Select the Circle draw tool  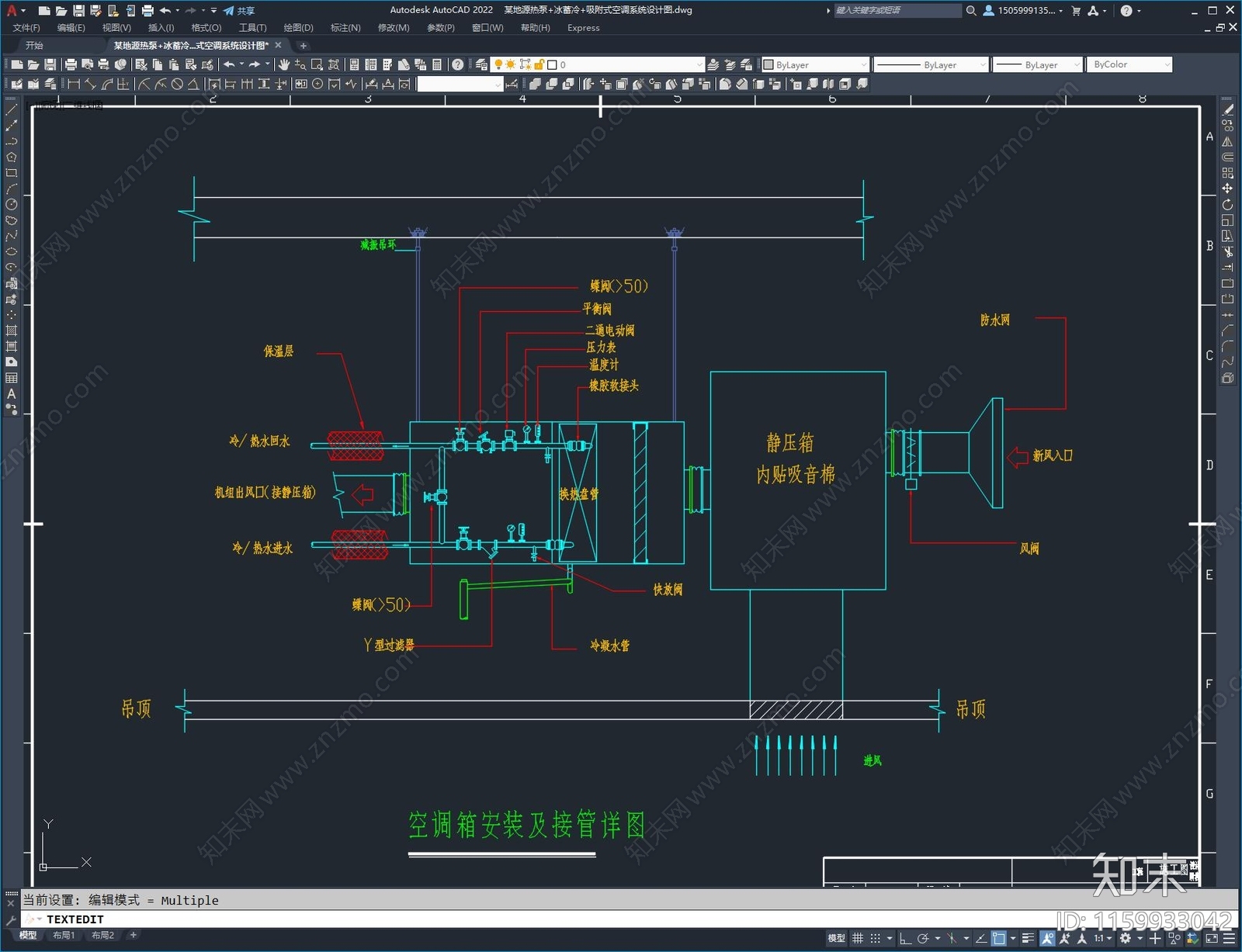click(x=11, y=204)
